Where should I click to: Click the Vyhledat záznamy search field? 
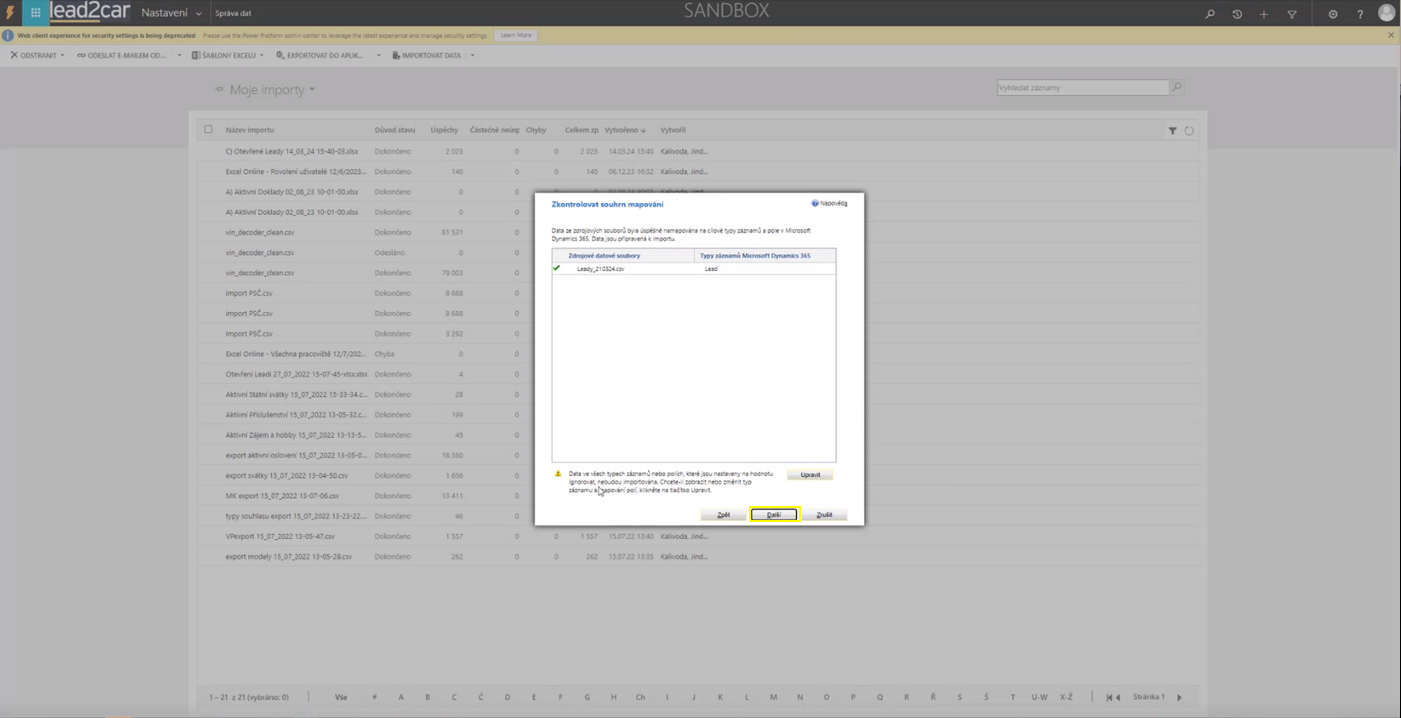(x=1082, y=88)
